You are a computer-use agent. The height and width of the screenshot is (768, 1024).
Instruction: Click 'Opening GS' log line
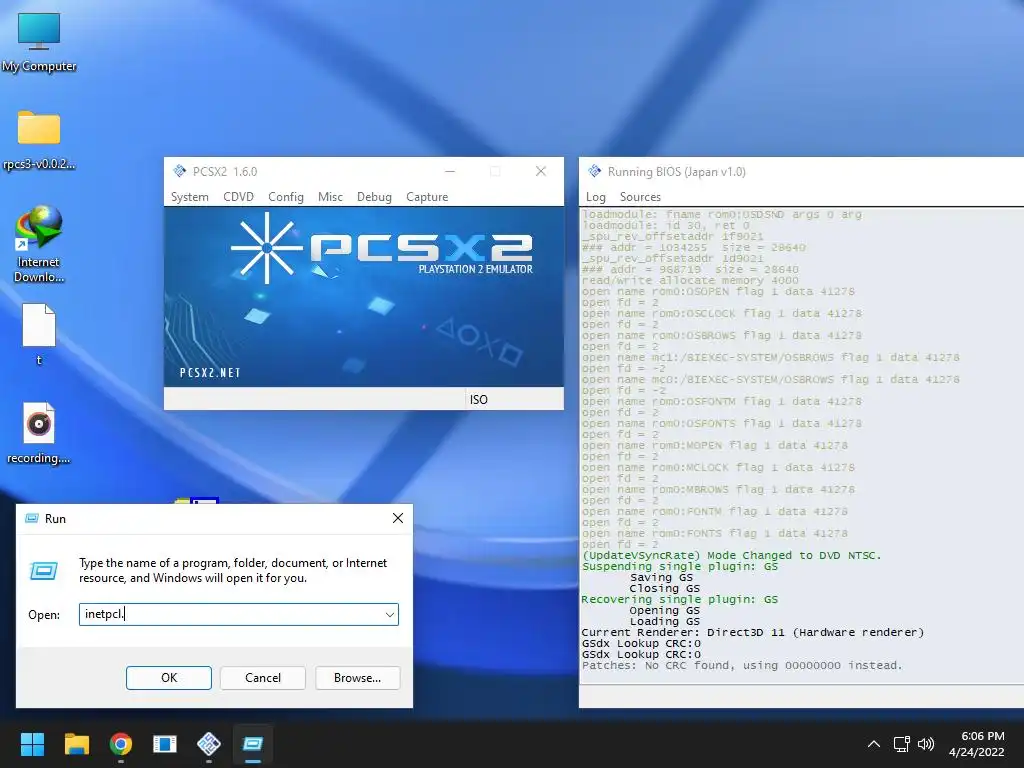(665, 610)
